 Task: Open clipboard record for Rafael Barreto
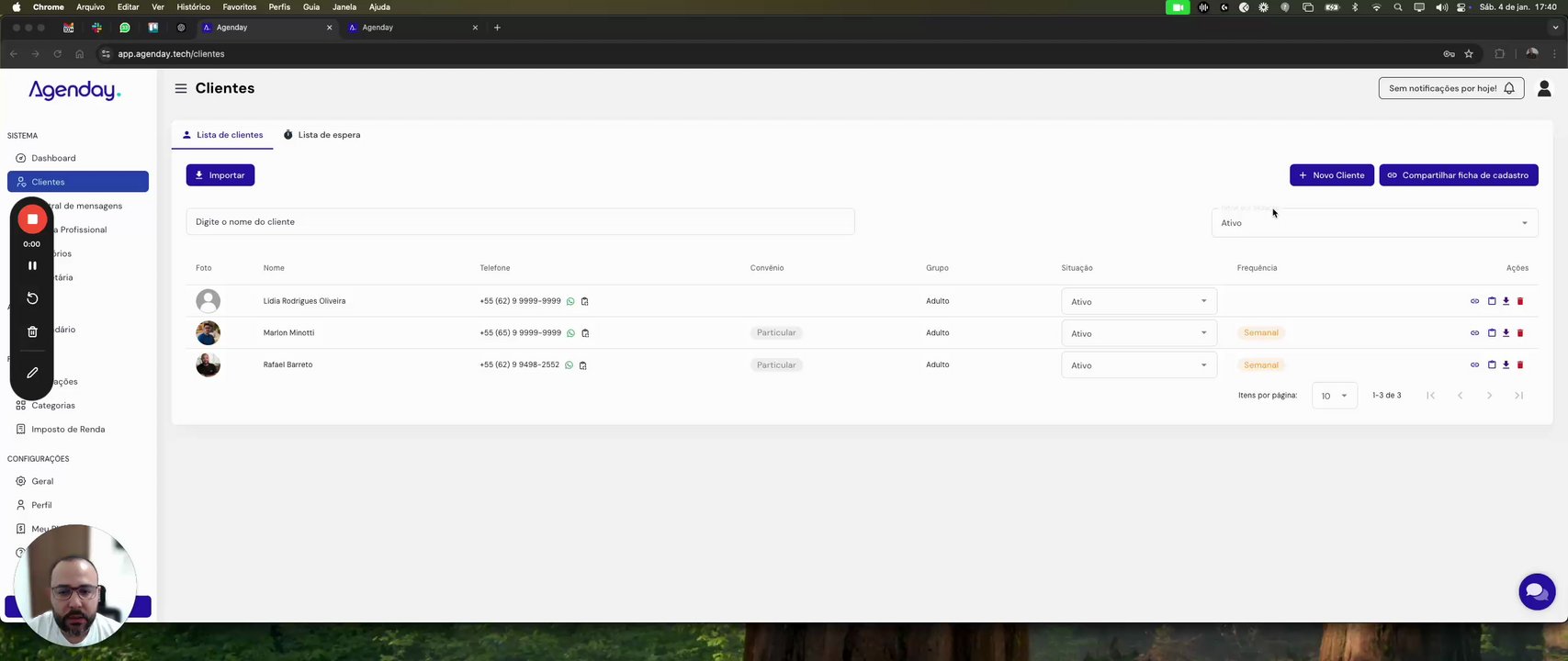pyautogui.click(x=1492, y=364)
